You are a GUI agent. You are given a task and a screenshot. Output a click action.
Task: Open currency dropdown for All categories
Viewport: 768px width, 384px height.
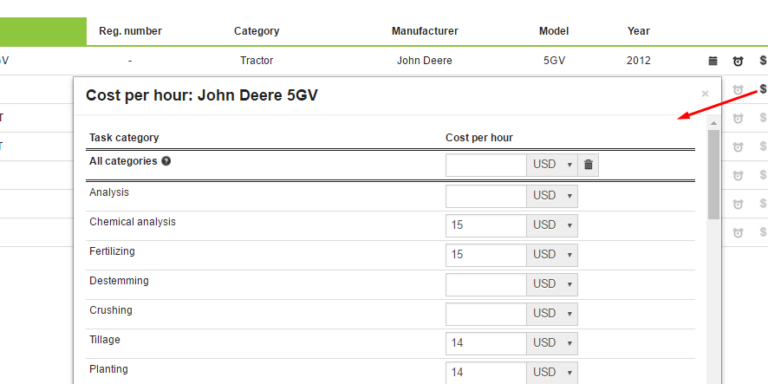tap(552, 165)
